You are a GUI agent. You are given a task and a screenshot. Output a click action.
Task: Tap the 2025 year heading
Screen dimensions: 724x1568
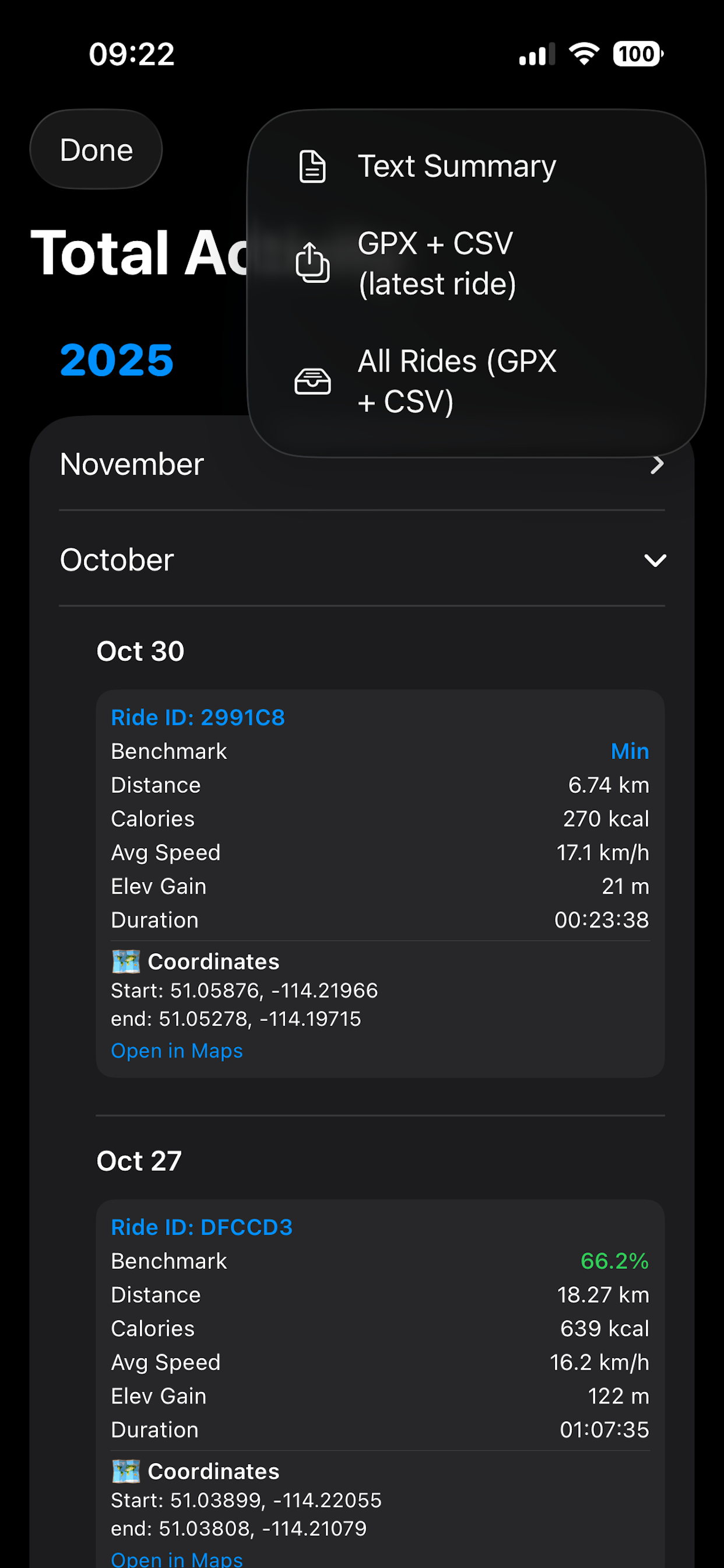[x=117, y=360]
